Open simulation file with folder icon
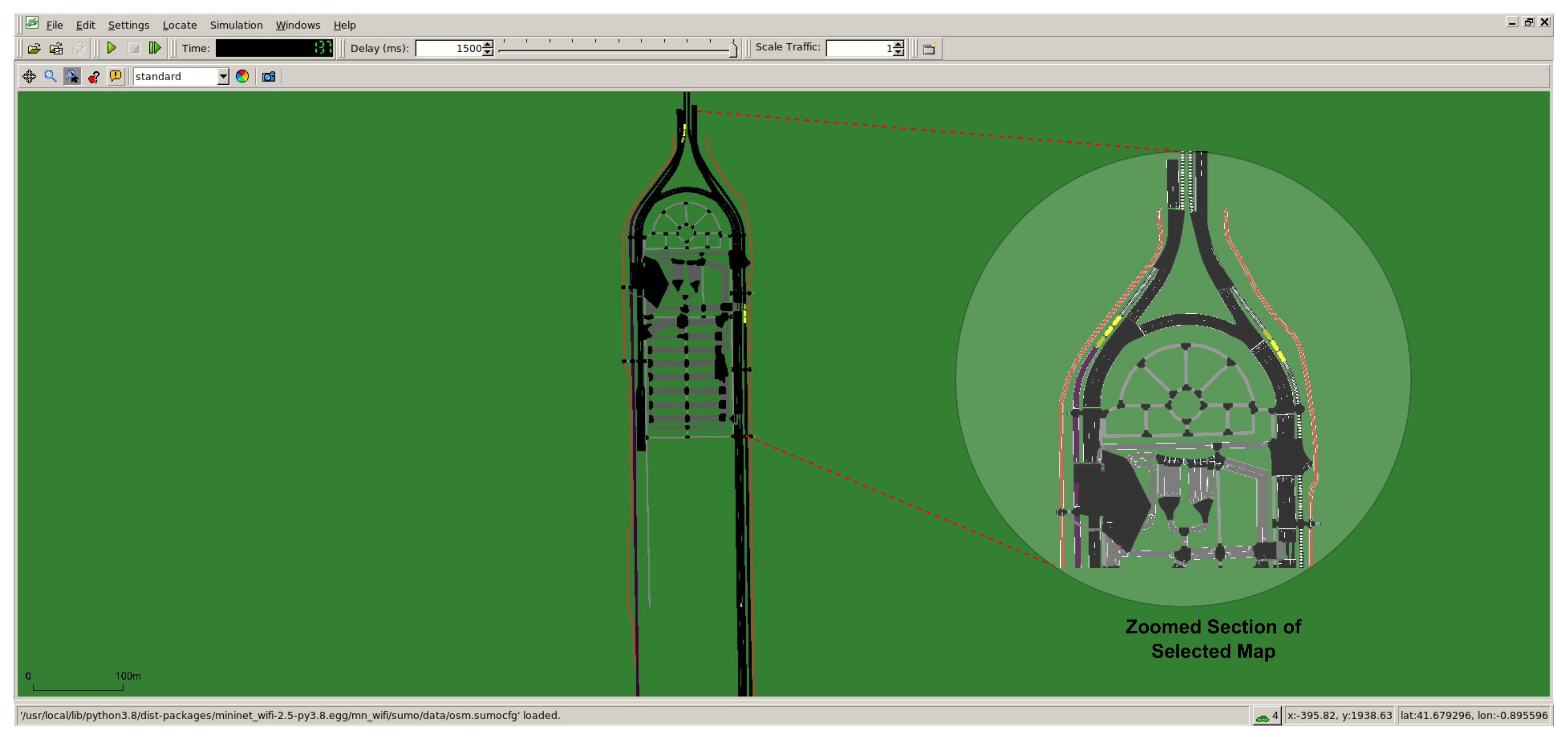1568x737 pixels. (34, 49)
